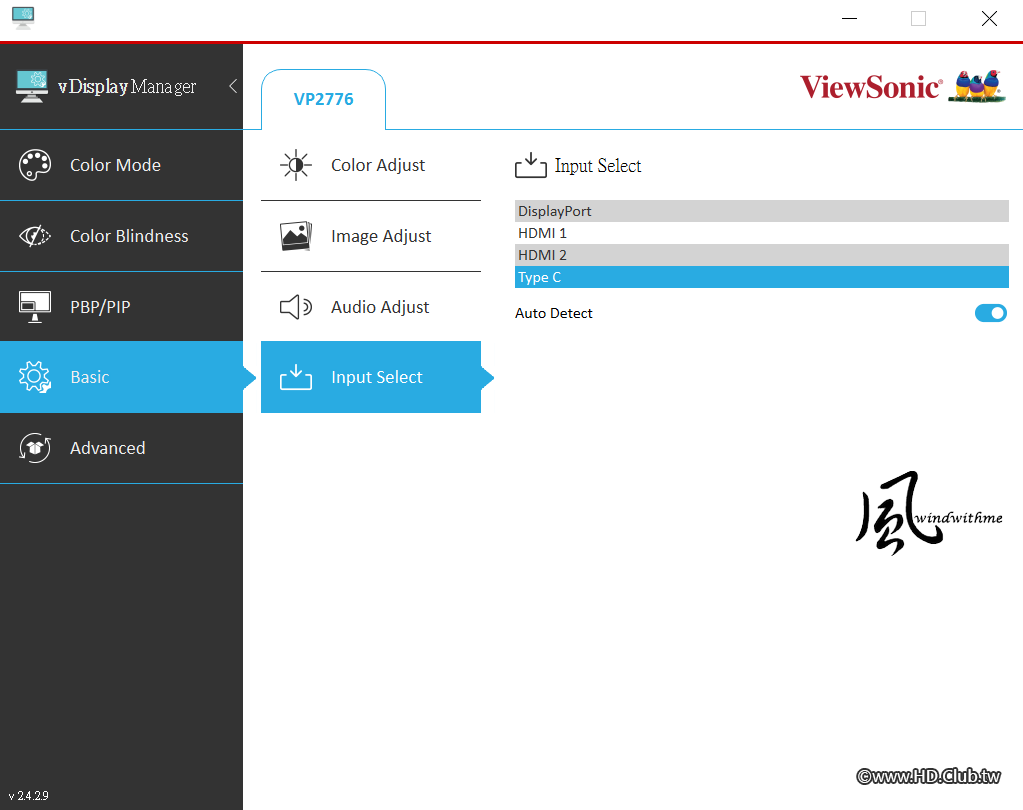Click the vDisplayManager monitor logo icon

[x=31, y=87]
